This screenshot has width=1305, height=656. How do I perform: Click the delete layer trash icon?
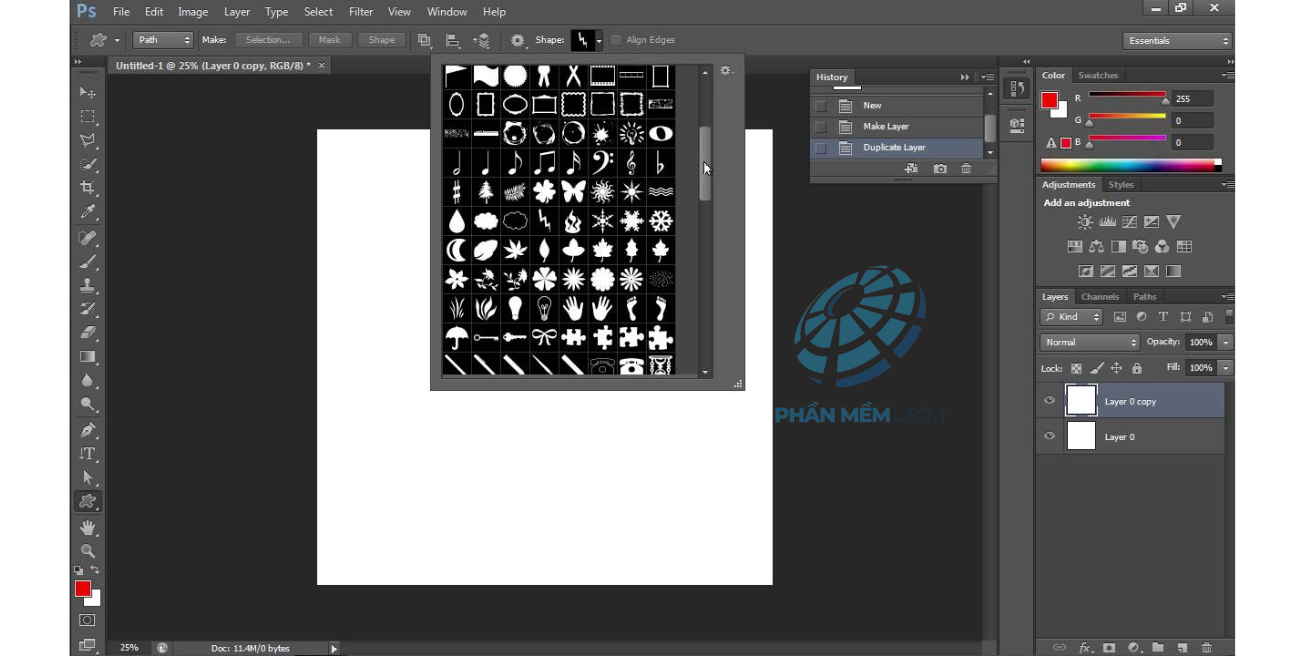click(1206, 648)
